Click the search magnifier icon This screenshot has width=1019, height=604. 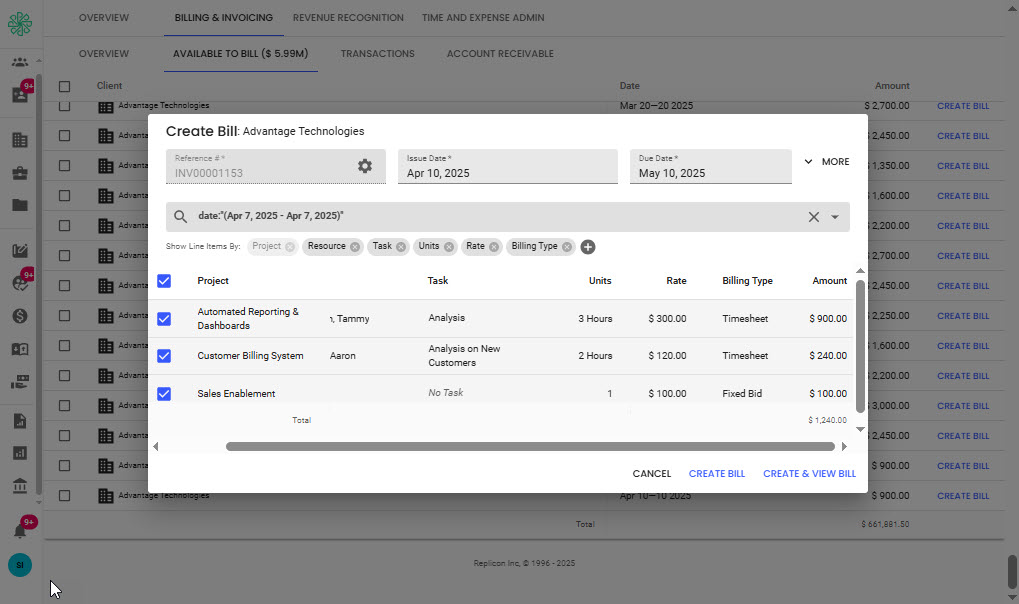[x=181, y=217]
